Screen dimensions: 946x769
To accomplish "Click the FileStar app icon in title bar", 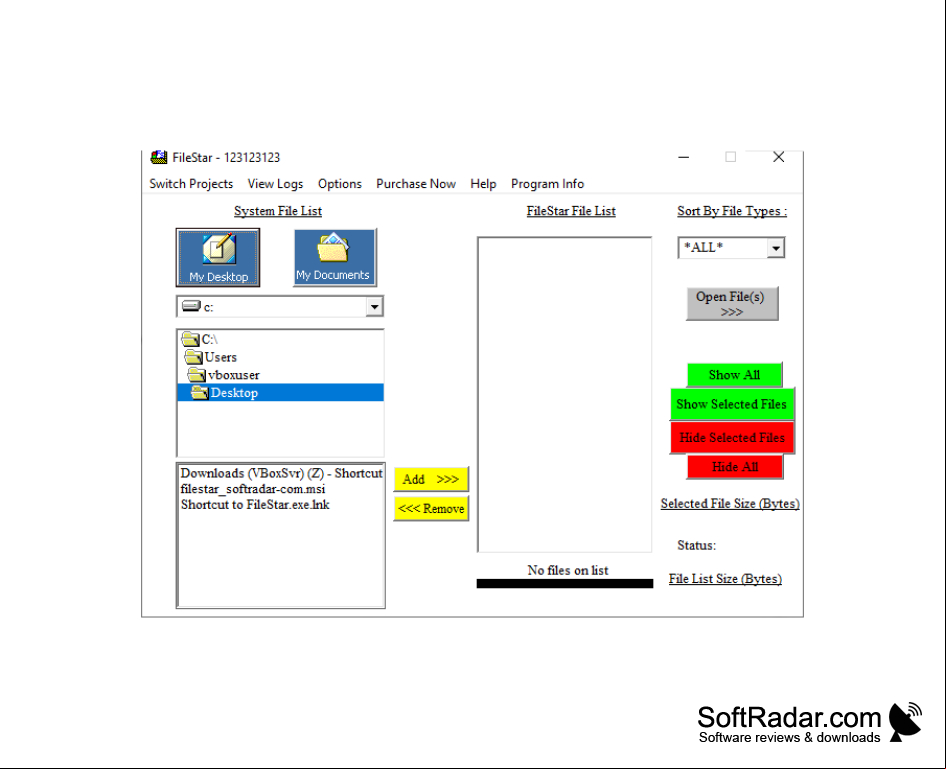I will tap(159, 157).
